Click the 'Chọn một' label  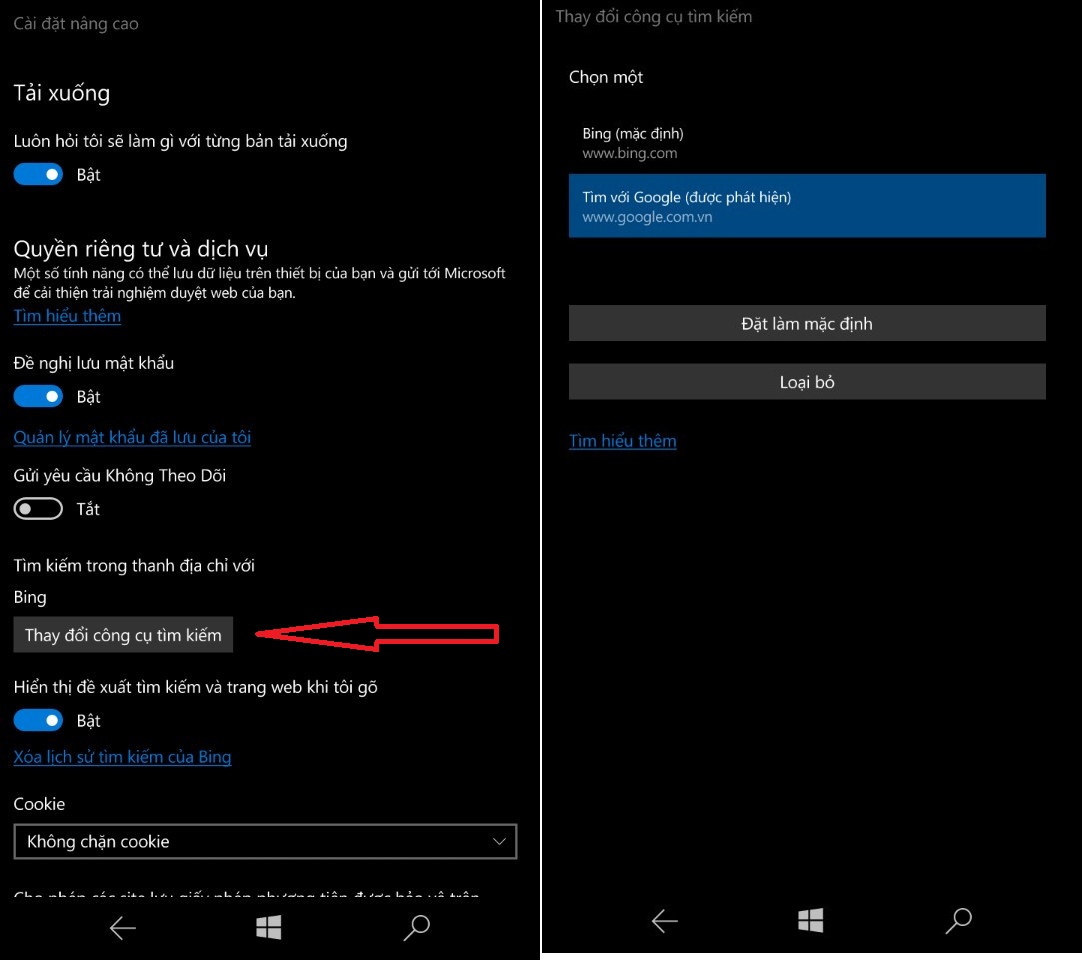click(x=606, y=77)
